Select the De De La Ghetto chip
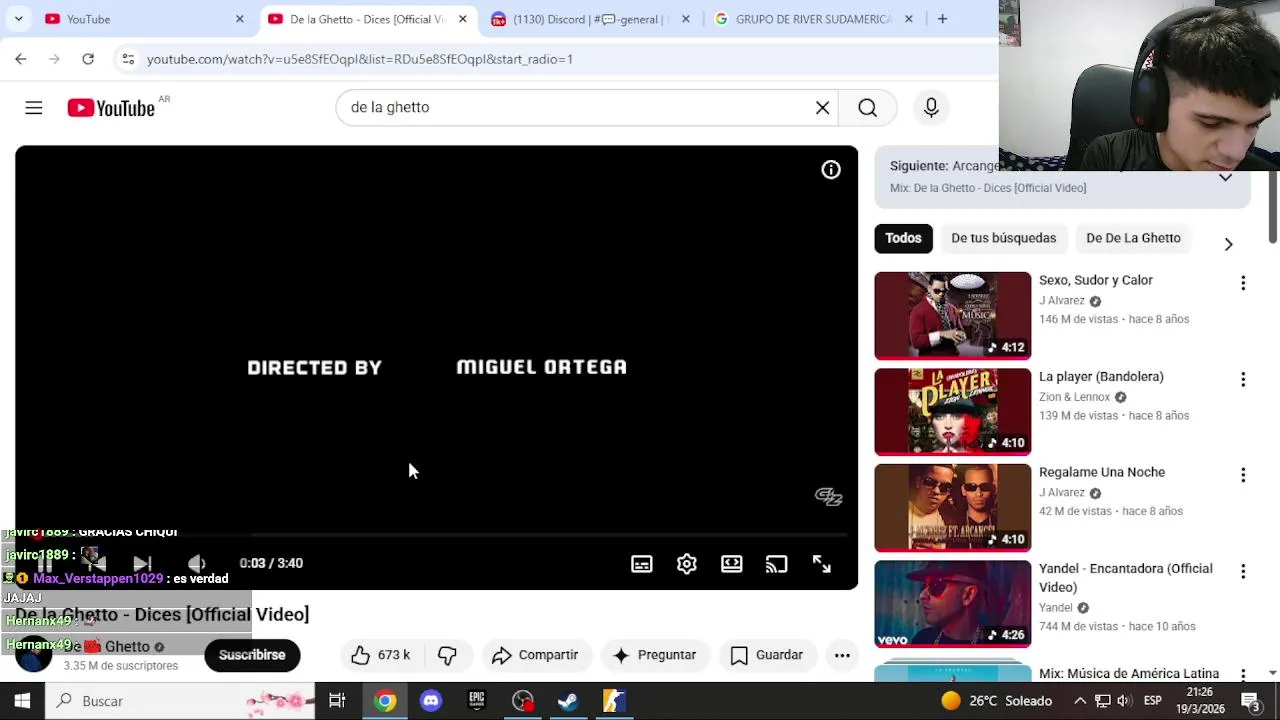Image resolution: width=1280 pixels, height=720 pixels. pyautogui.click(x=1133, y=238)
